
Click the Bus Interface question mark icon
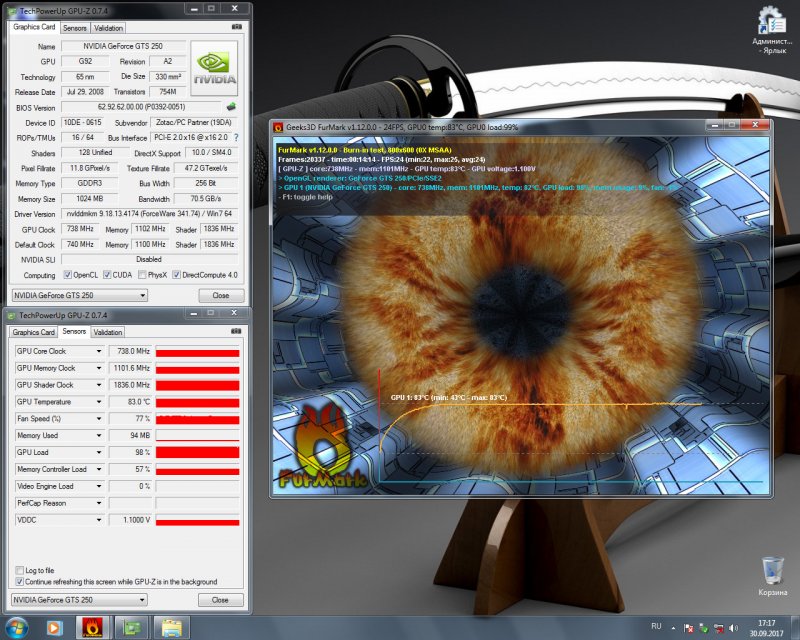pyautogui.click(x=236, y=137)
